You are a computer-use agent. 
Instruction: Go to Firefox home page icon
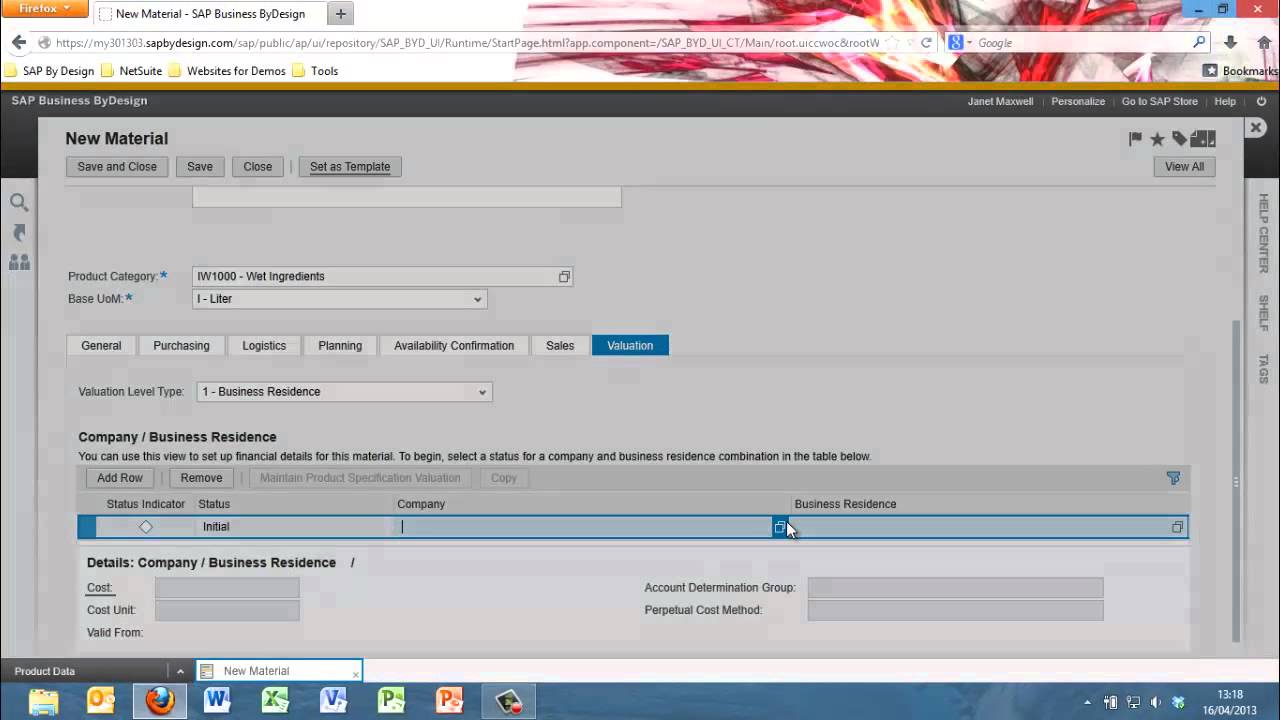[1265, 43]
